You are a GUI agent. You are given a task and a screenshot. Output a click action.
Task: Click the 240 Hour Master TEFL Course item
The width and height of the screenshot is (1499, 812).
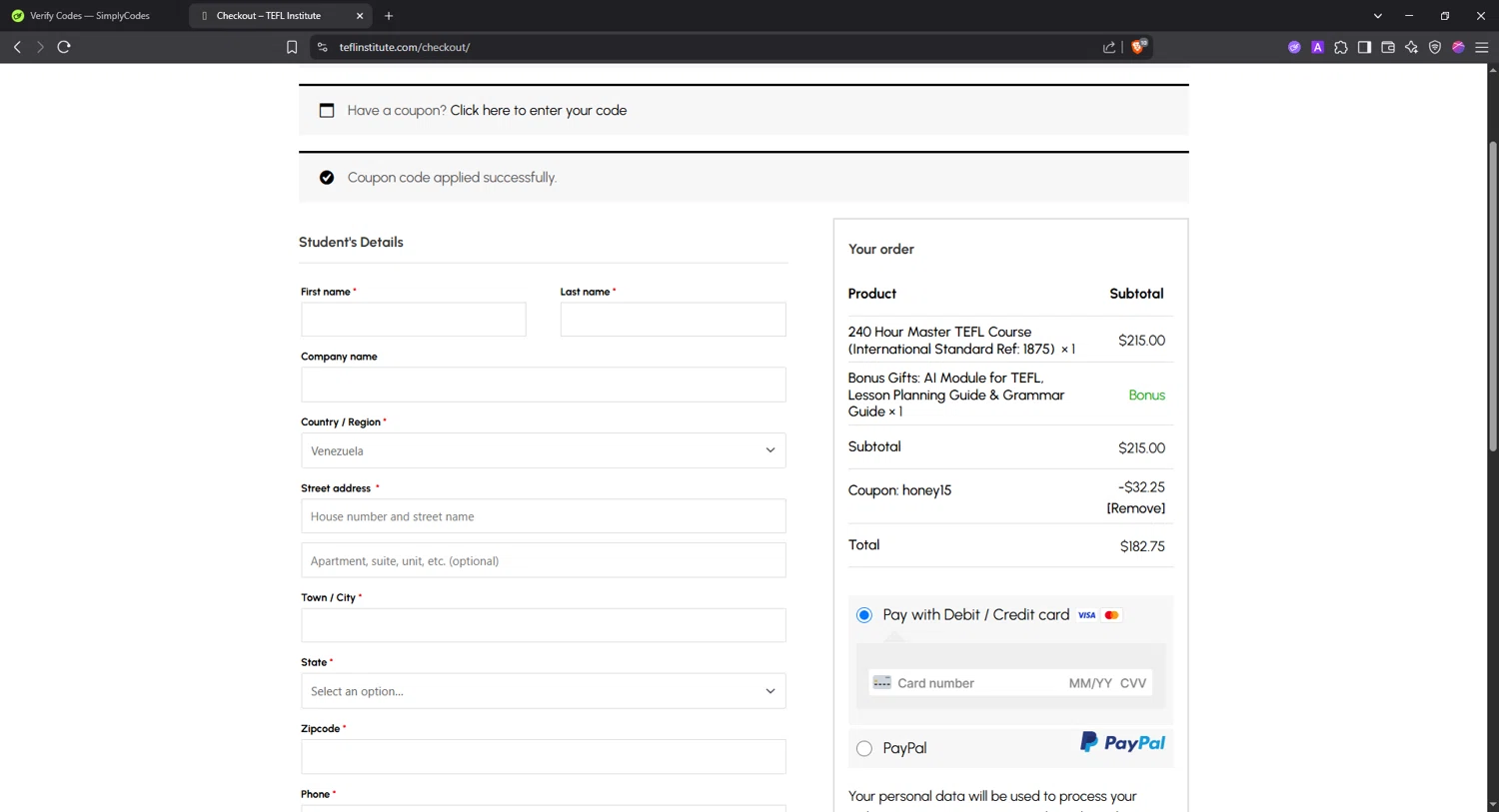(x=961, y=341)
